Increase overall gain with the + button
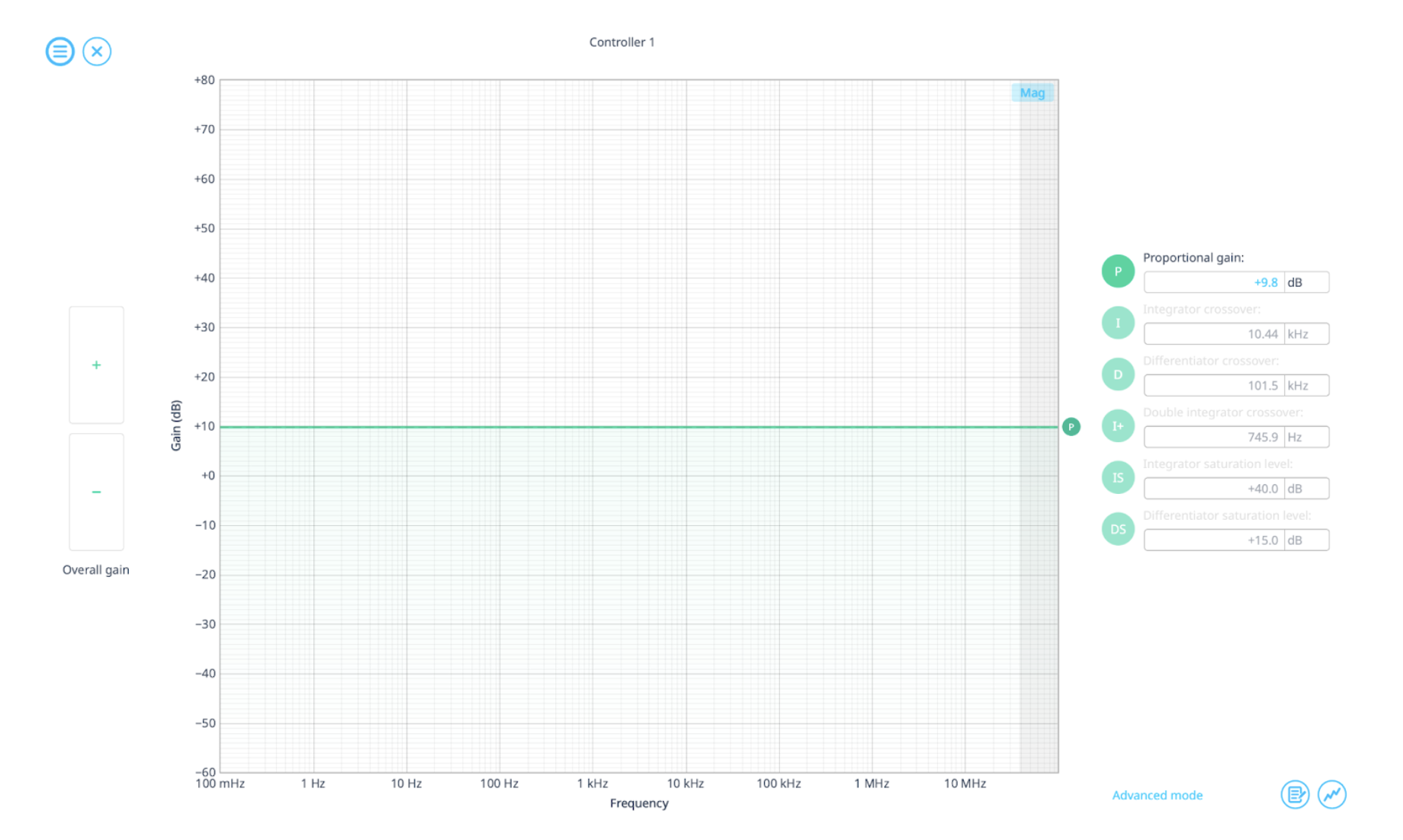 point(96,365)
